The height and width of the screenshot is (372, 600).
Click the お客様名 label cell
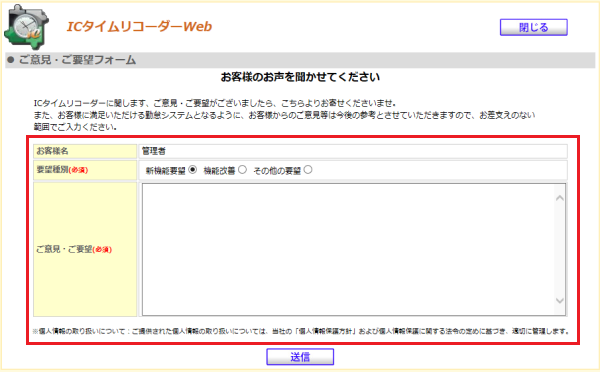tap(85, 151)
